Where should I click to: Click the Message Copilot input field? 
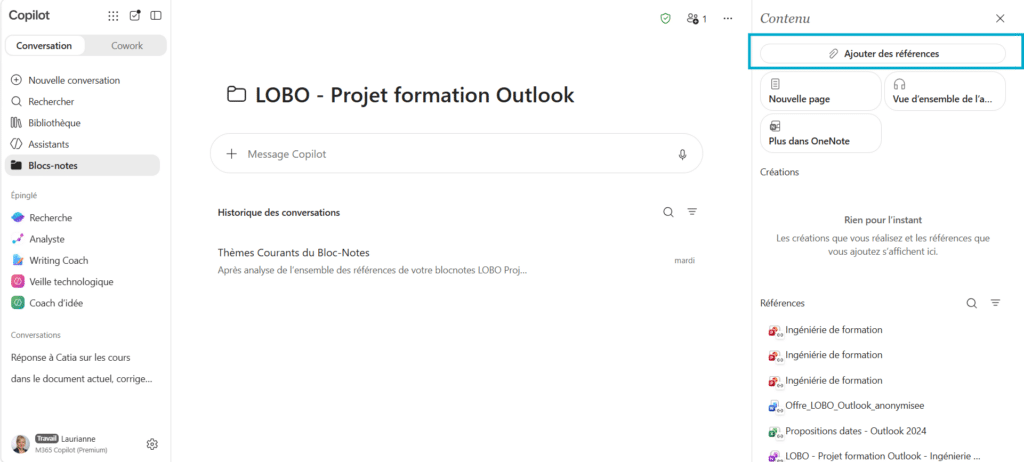click(x=456, y=154)
